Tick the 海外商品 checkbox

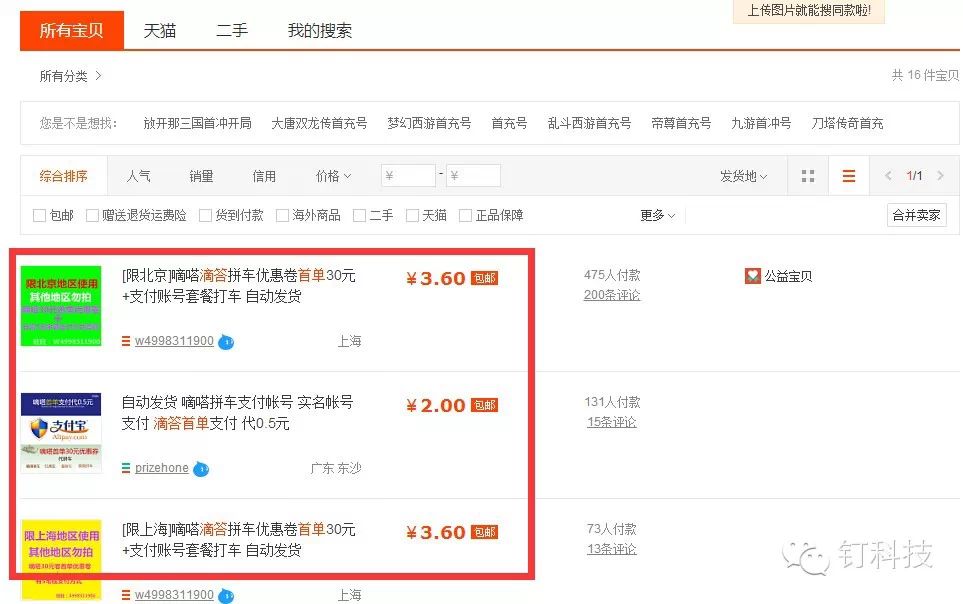point(282,216)
